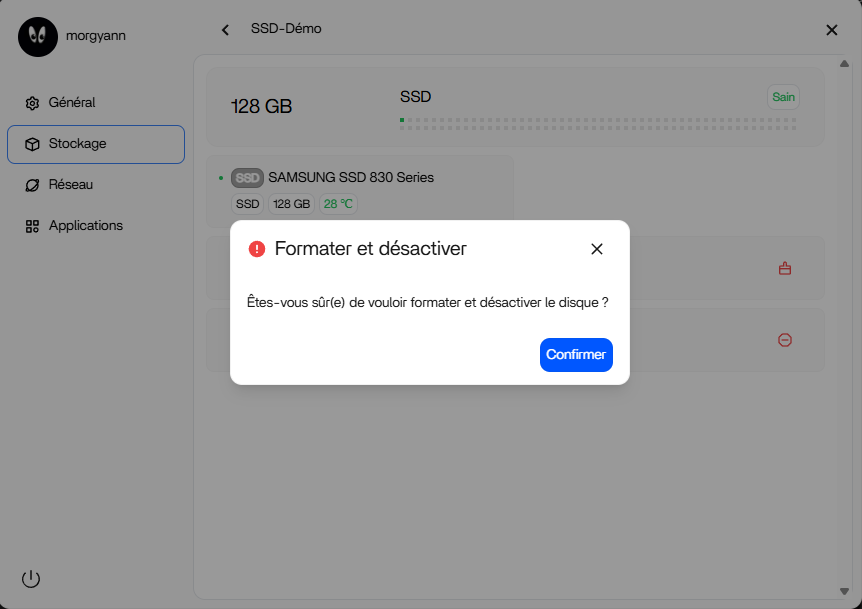Click the scrollbar up arrow
This screenshot has width=862, height=609.
click(x=845, y=62)
